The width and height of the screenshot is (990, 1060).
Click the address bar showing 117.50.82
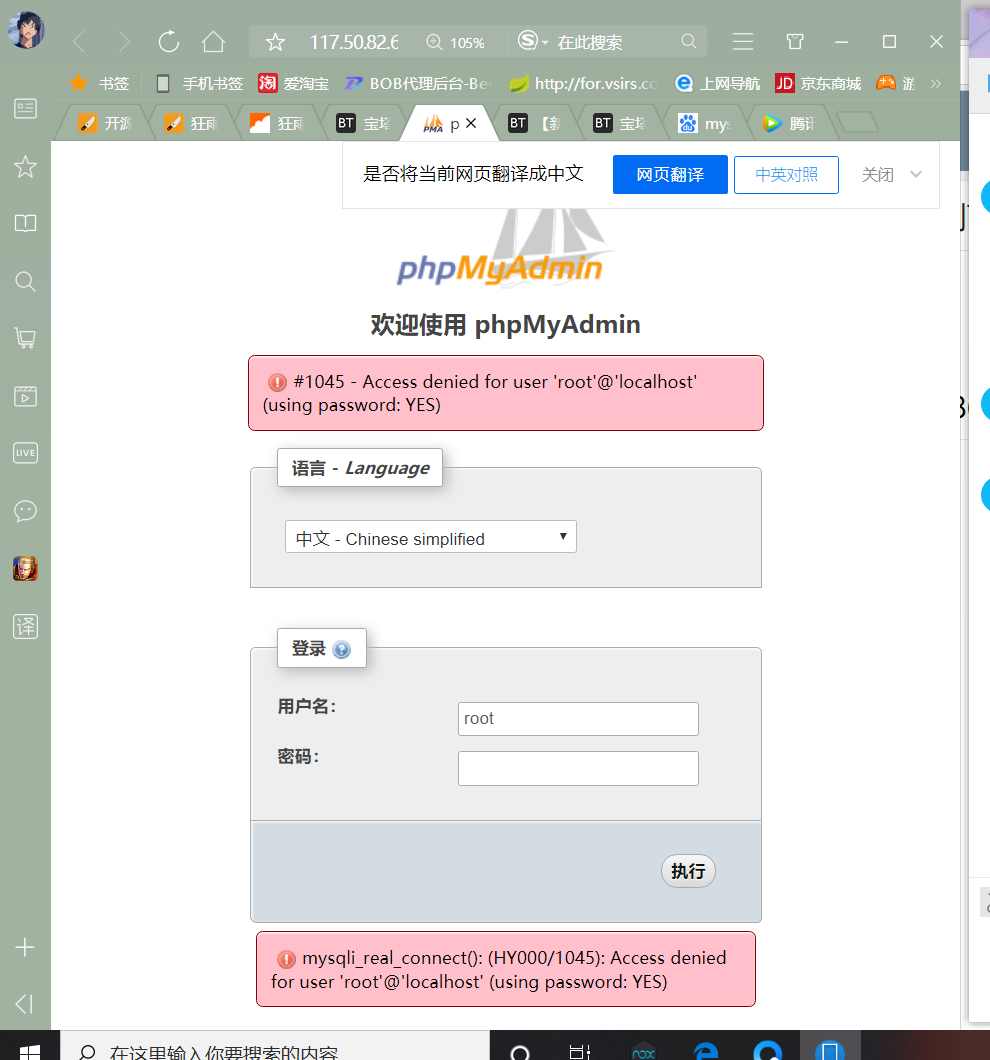pyautogui.click(x=354, y=43)
